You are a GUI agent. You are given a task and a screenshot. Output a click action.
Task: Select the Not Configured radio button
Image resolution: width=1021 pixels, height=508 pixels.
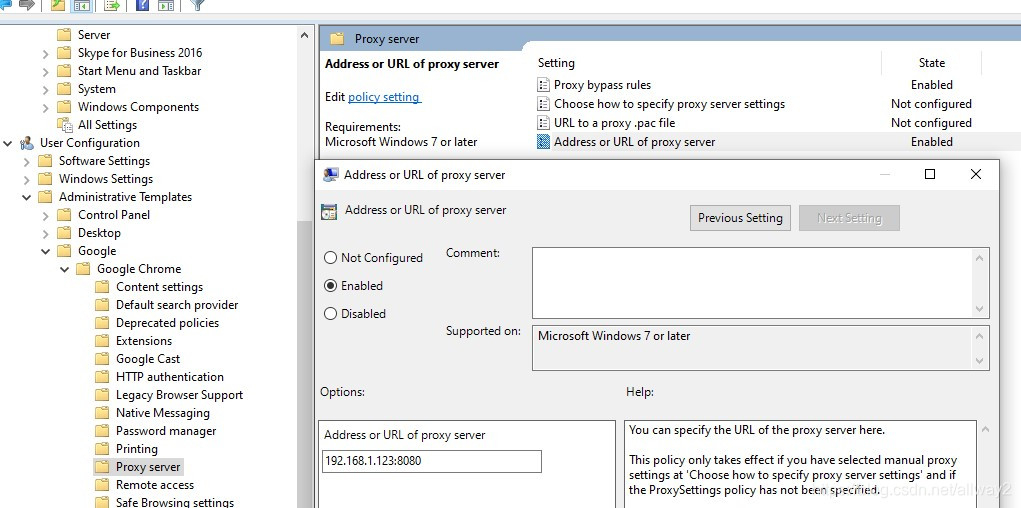pos(330,258)
